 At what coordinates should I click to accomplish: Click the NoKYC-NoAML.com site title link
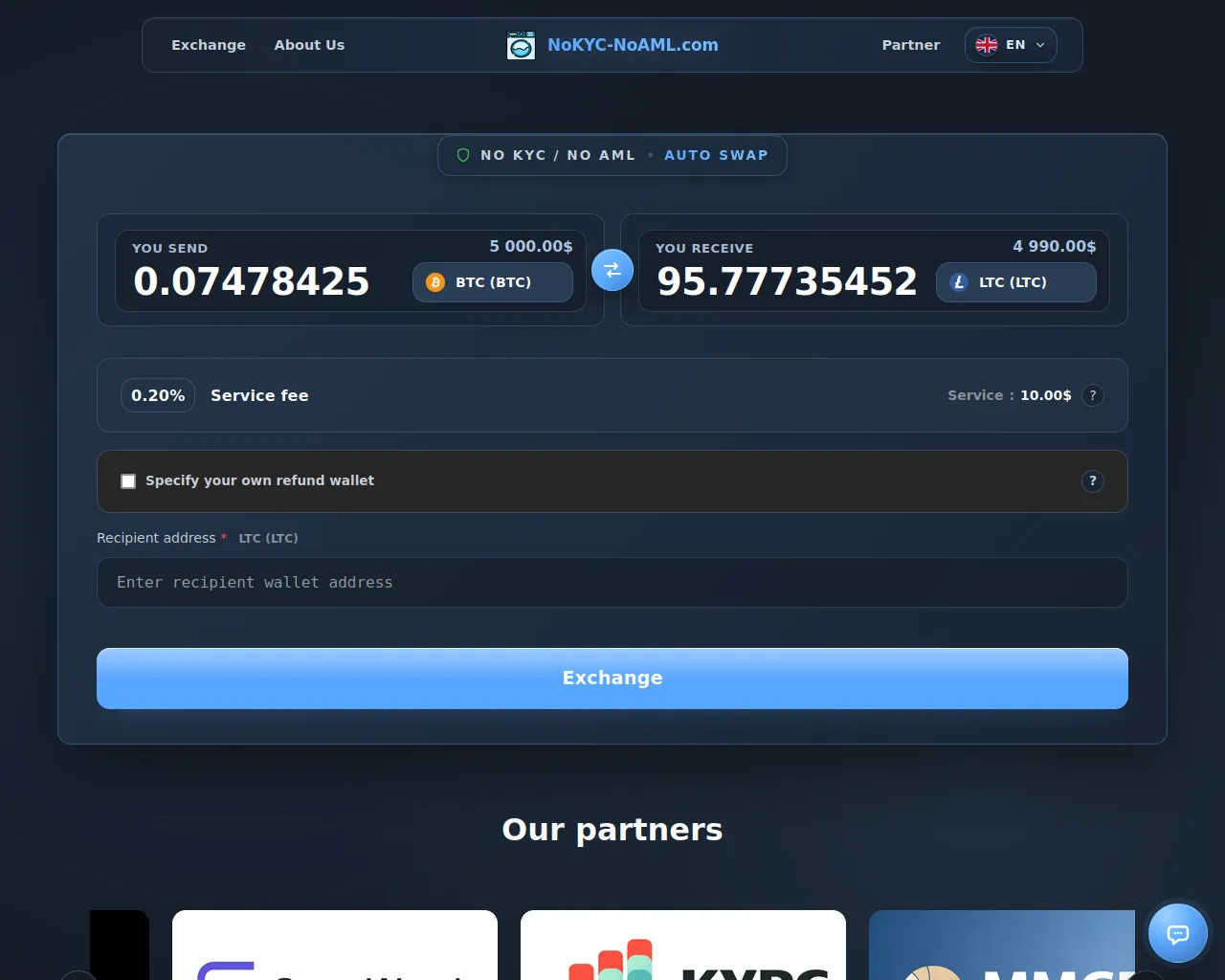(633, 45)
